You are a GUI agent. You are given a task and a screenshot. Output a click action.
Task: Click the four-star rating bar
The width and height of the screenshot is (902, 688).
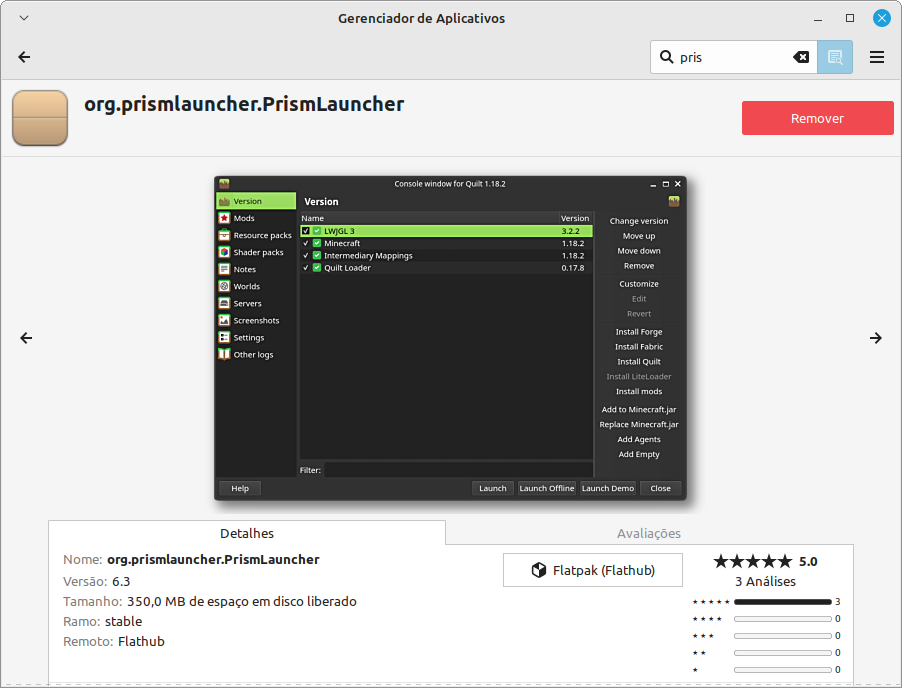click(x=782, y=619)
